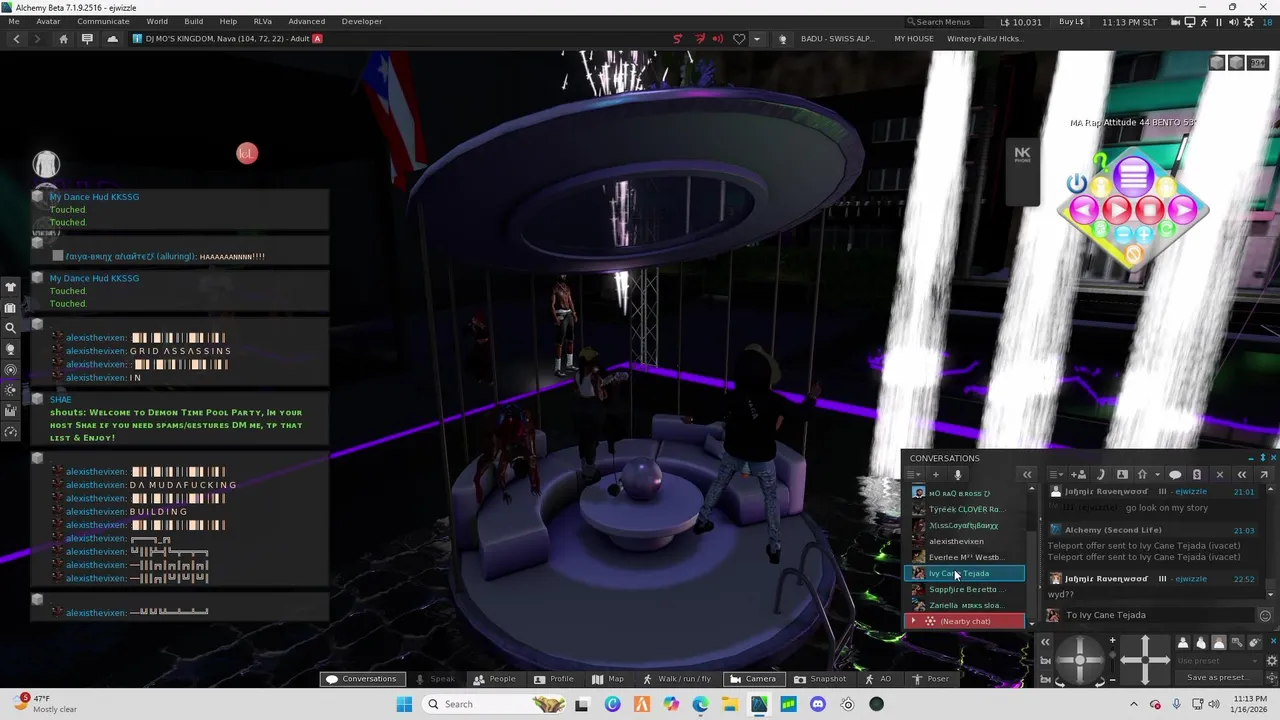This screenshot has height=720, width=1280.
Task: Toggle the Camera controls button
Action: 752,679
